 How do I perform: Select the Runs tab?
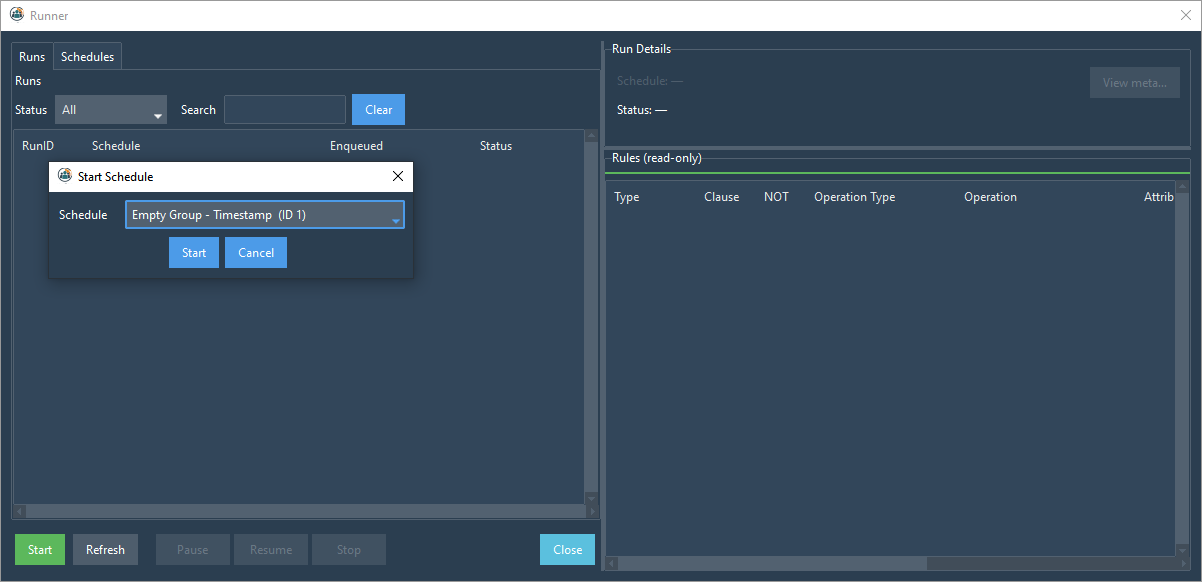[31, 56]
